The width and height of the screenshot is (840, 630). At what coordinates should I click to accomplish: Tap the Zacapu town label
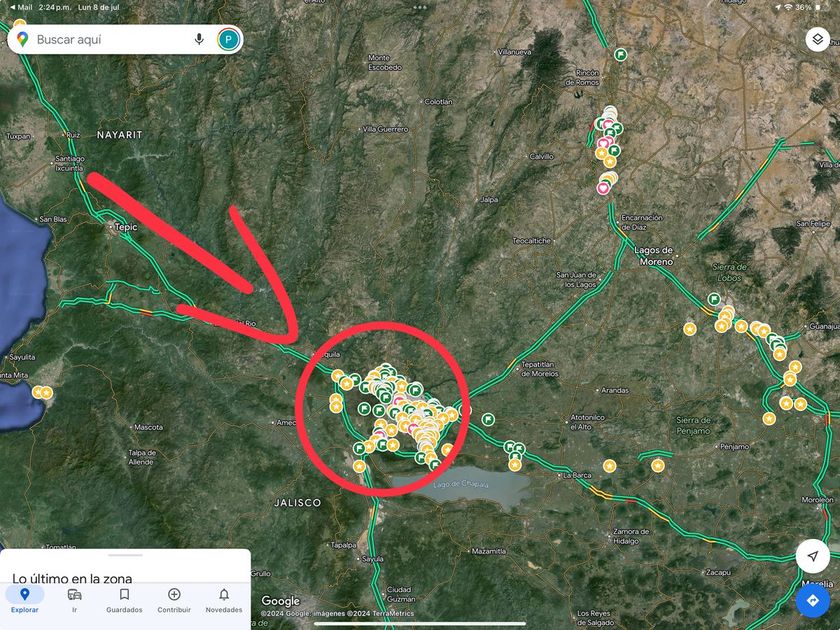tap(718, 572)
